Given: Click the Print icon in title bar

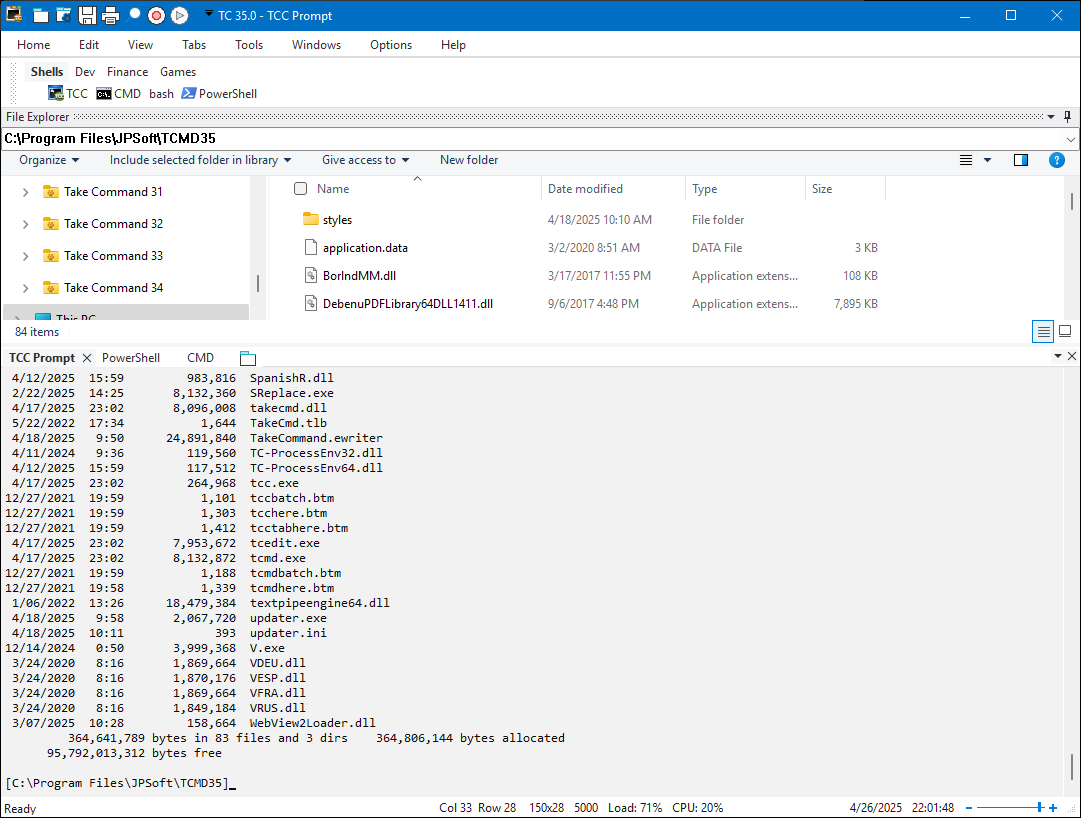Looking at the screenshot, I should coord(110,15).
